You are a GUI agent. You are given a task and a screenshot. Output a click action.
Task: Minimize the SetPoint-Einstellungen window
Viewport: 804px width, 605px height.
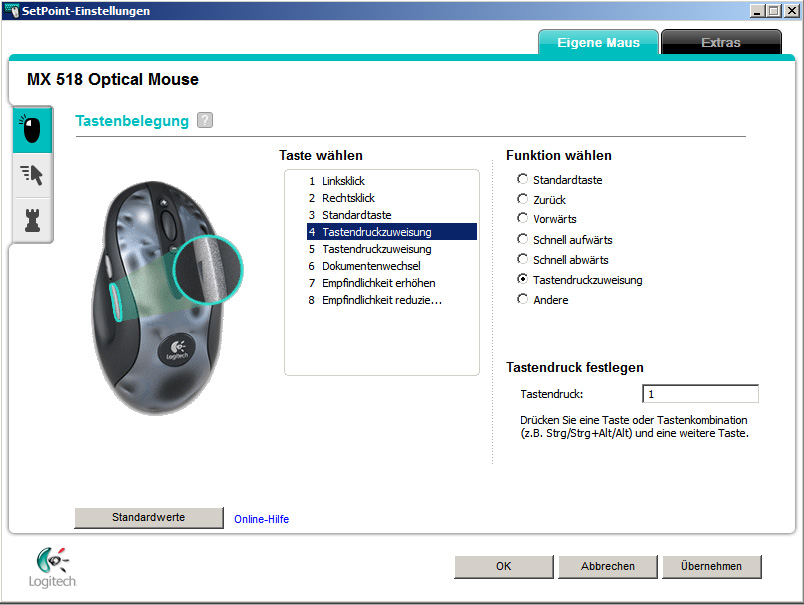coord(757,11)
